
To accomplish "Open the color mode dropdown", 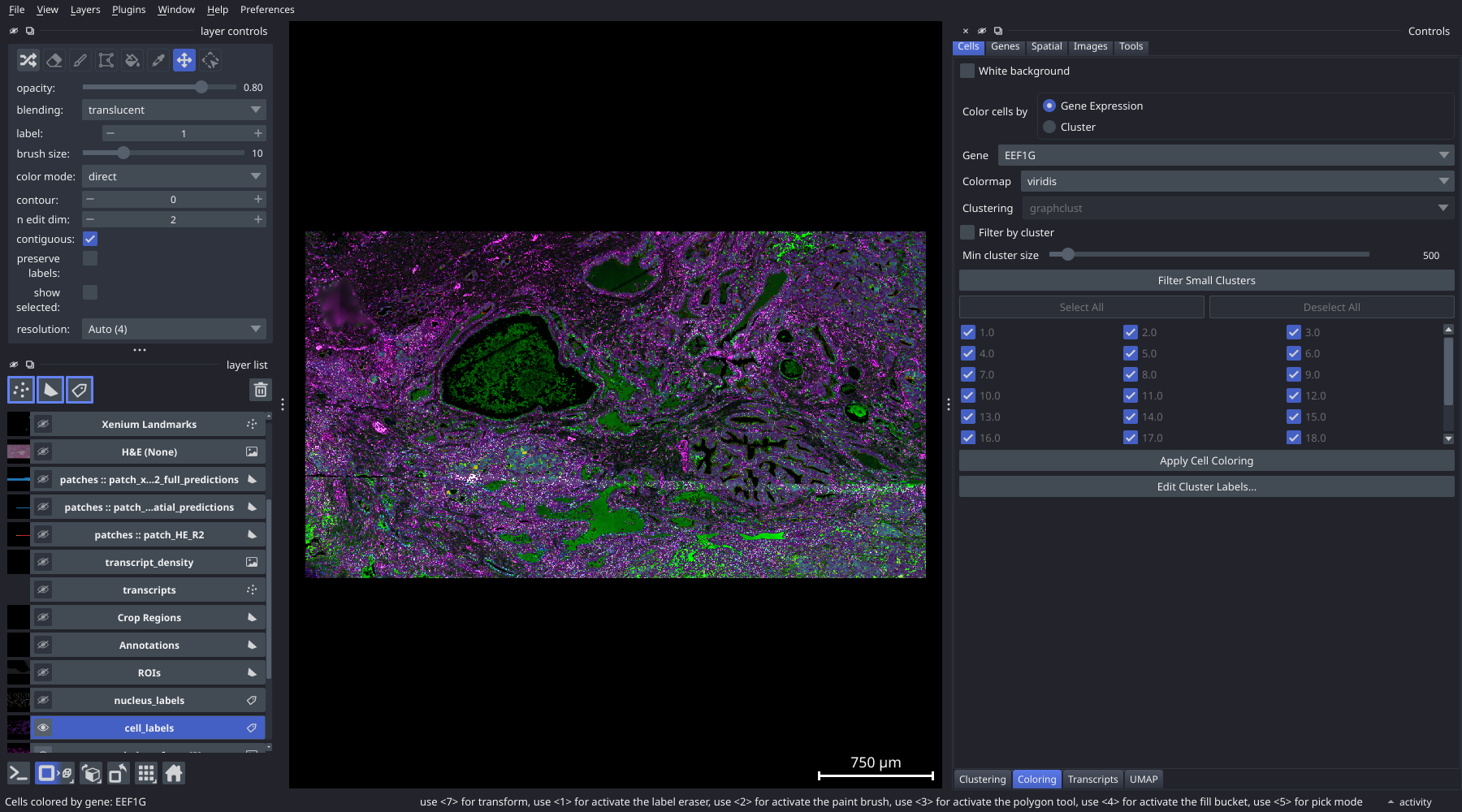I will click(174, 176).
